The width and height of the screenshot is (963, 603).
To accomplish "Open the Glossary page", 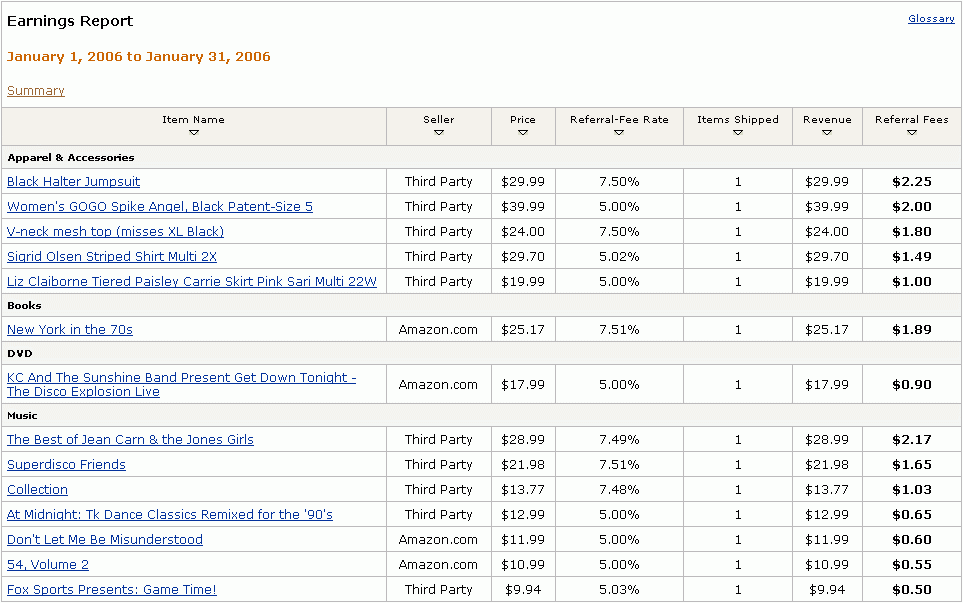I will click(930, 18).
